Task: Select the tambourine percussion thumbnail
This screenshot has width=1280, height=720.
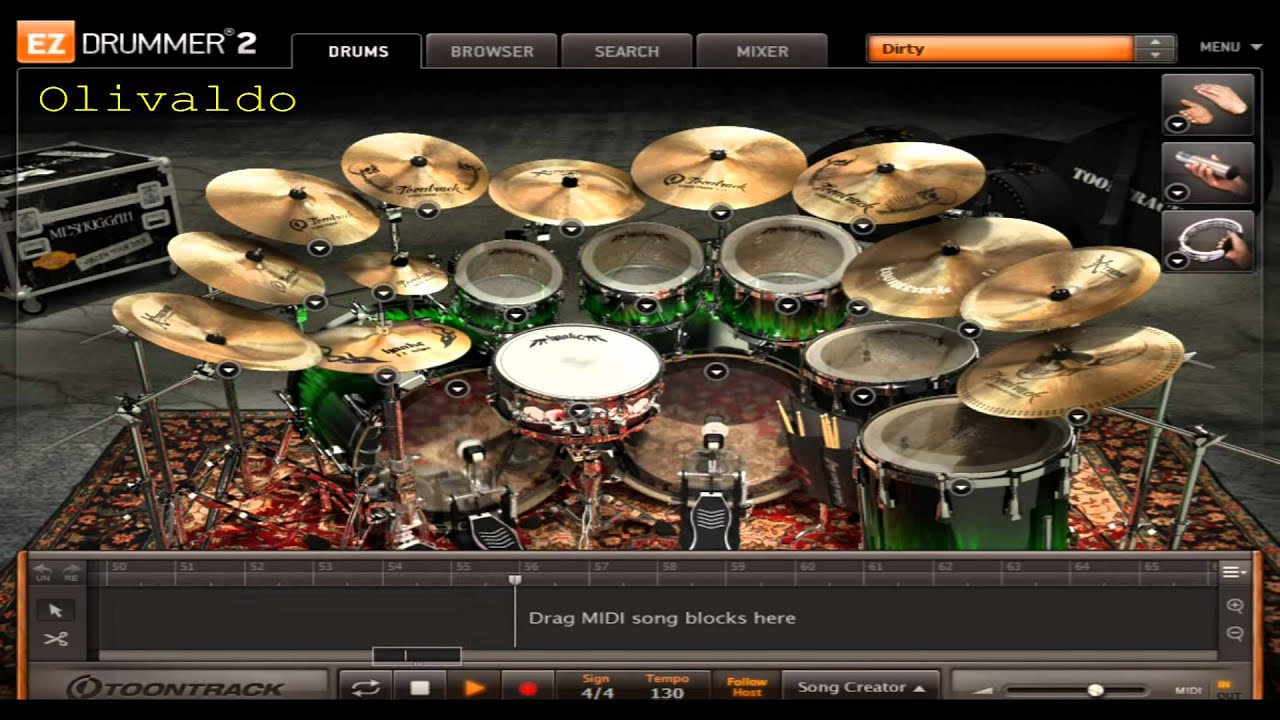Action: pos(1208,241)
